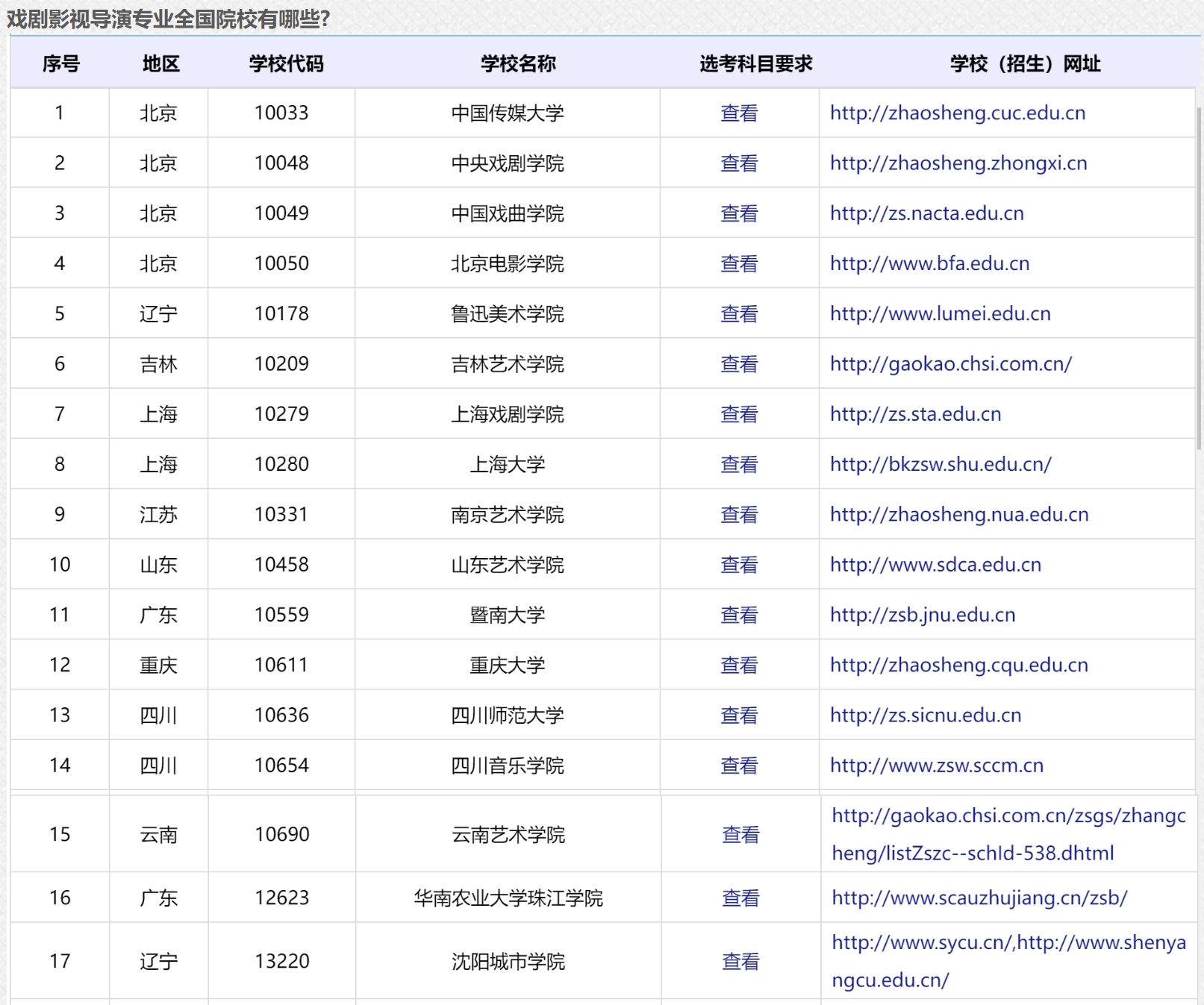The image size is (1204, 1005).
Task: Visit zhaosheng.nua.edu.cn website link
Action: coord(959,514)
